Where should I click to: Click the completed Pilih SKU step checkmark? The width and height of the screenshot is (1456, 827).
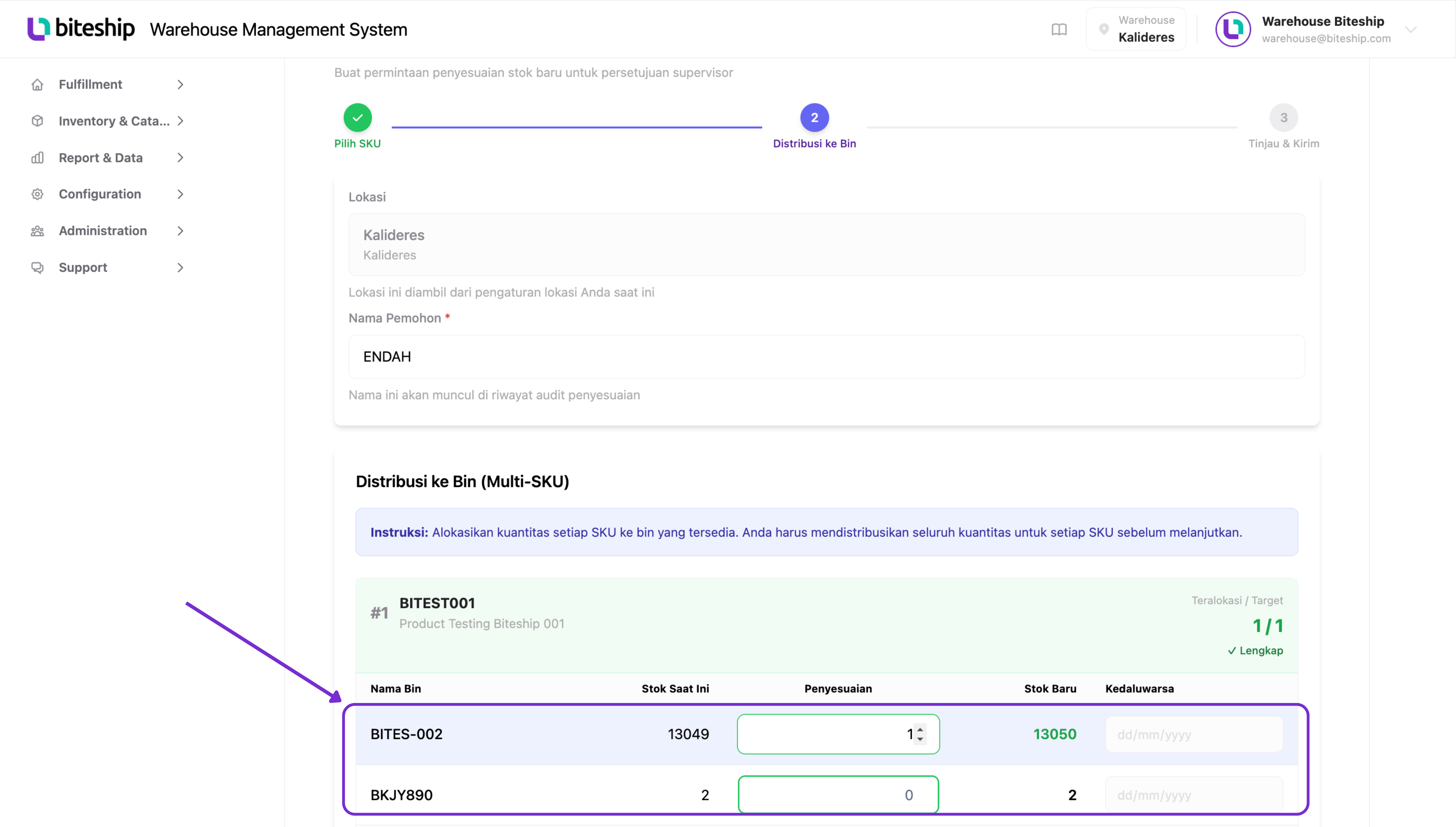pyautogui.click(x=358, y=118)
